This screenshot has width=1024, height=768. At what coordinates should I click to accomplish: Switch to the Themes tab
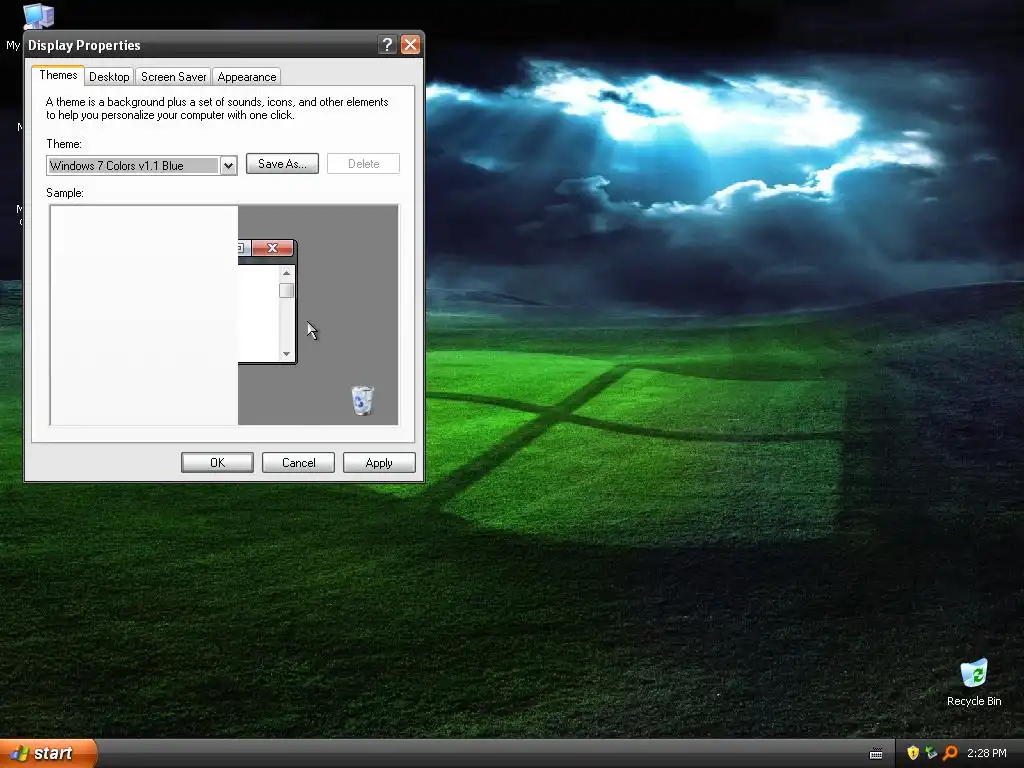(x=58, y=75)
